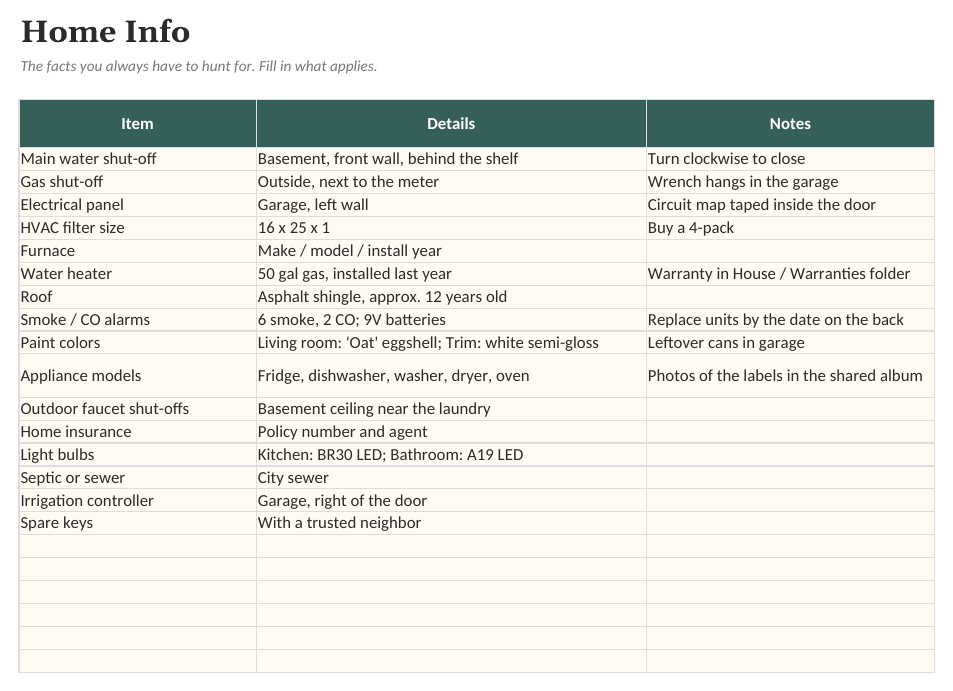Click the 'Garage, left wall' cell
Image resolution: width=953 pixels, height=691 pixels.
451,205
